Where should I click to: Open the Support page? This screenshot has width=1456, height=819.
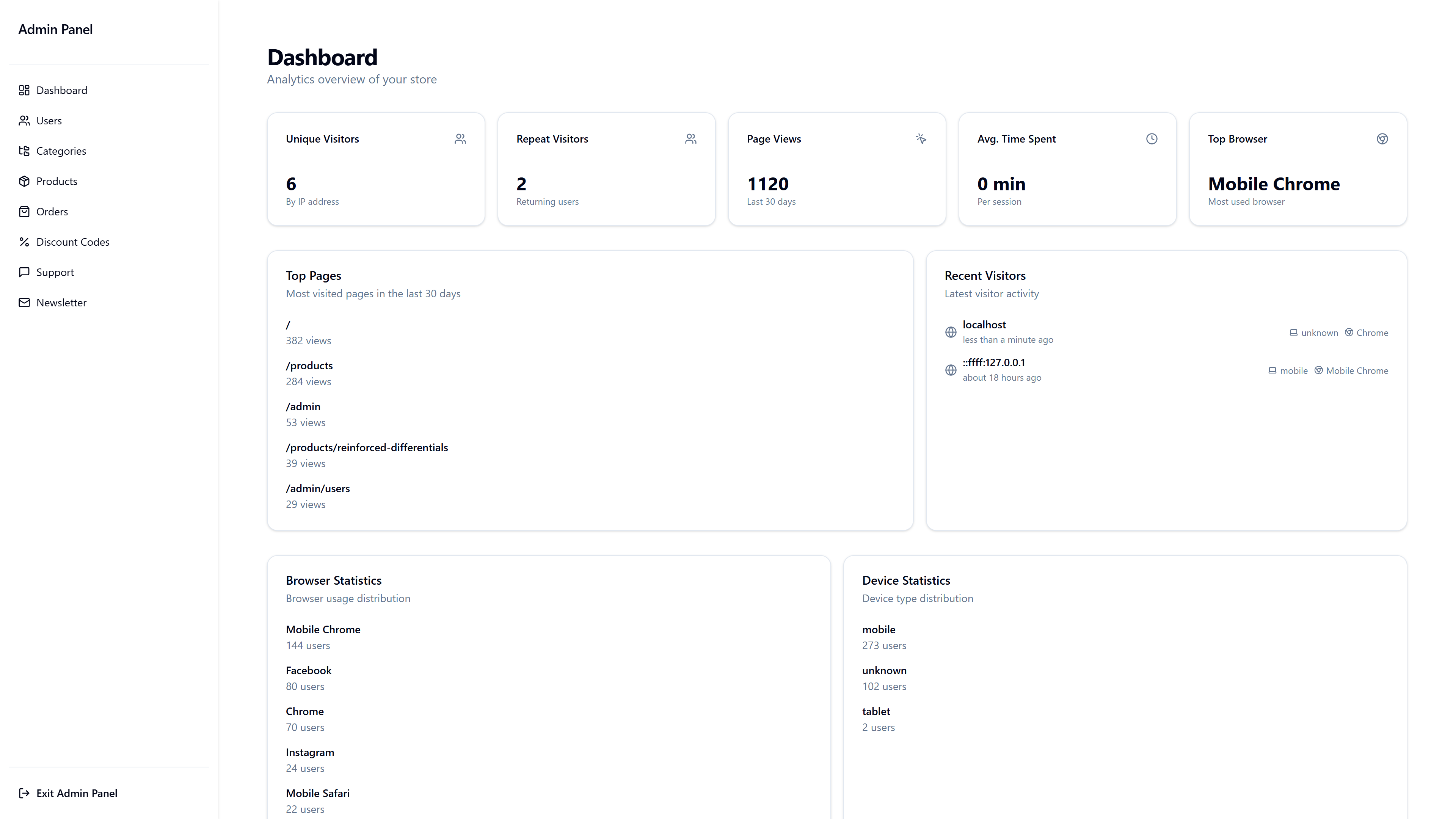point(109,273)
